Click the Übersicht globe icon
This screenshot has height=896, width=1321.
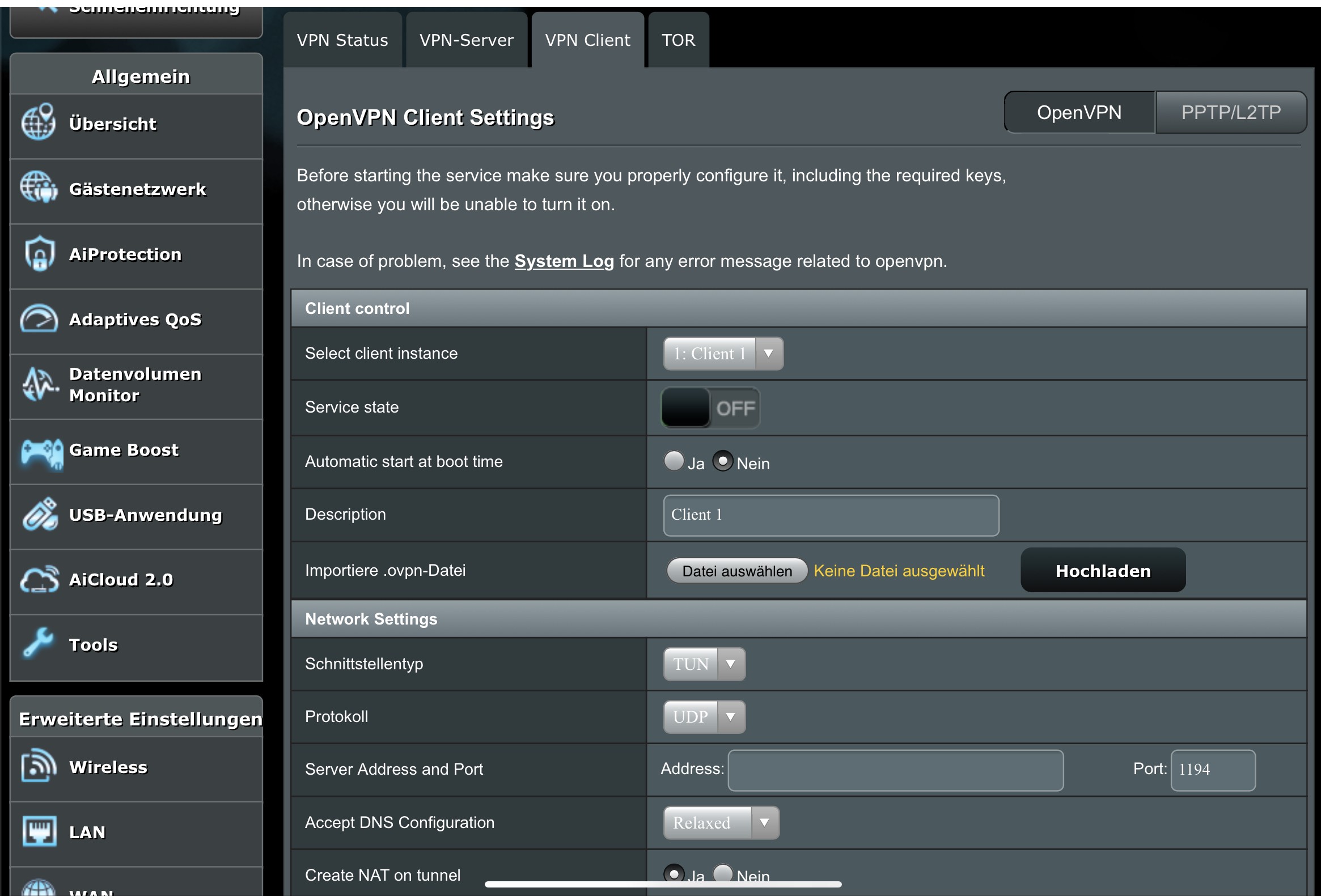[x=39, y=122]
